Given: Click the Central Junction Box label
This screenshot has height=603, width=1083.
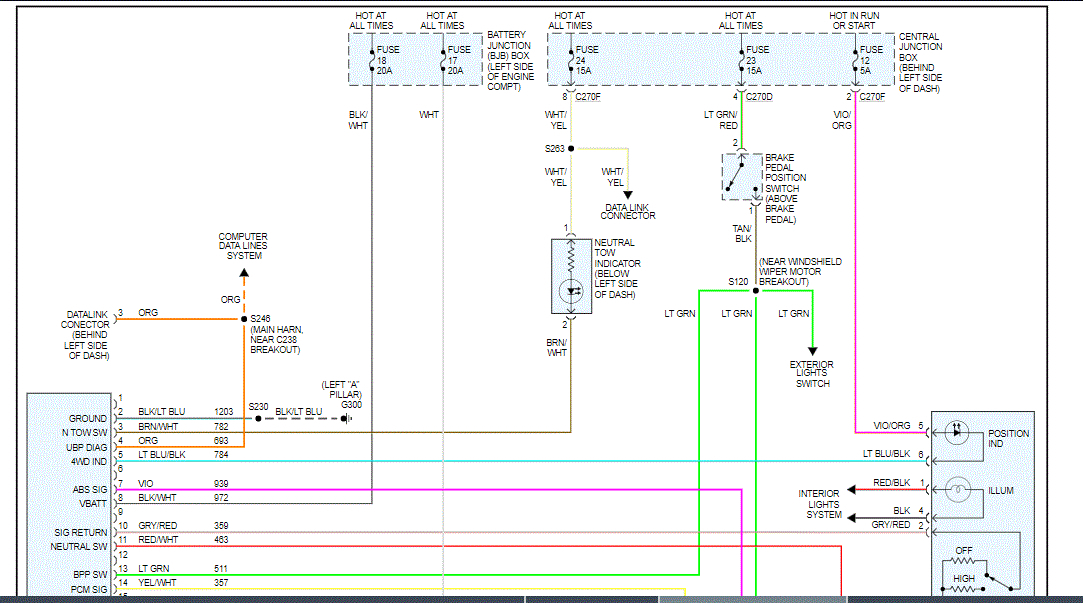Looking at the screenshot, I should point(920,62).
